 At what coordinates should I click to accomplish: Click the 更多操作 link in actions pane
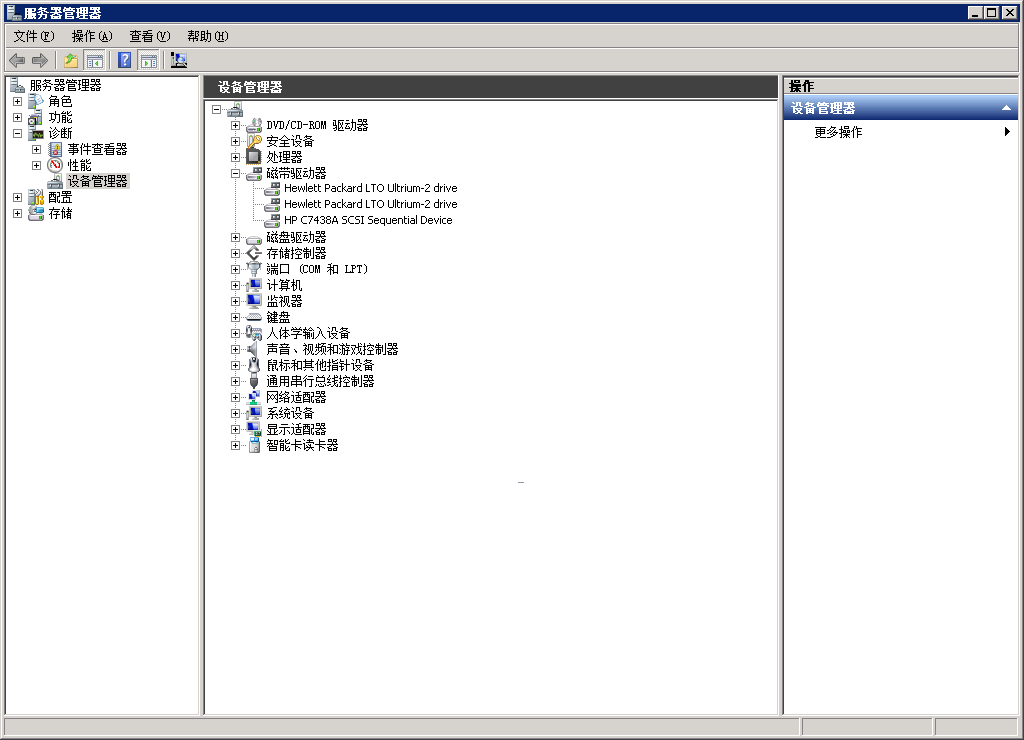pos(838,133)
